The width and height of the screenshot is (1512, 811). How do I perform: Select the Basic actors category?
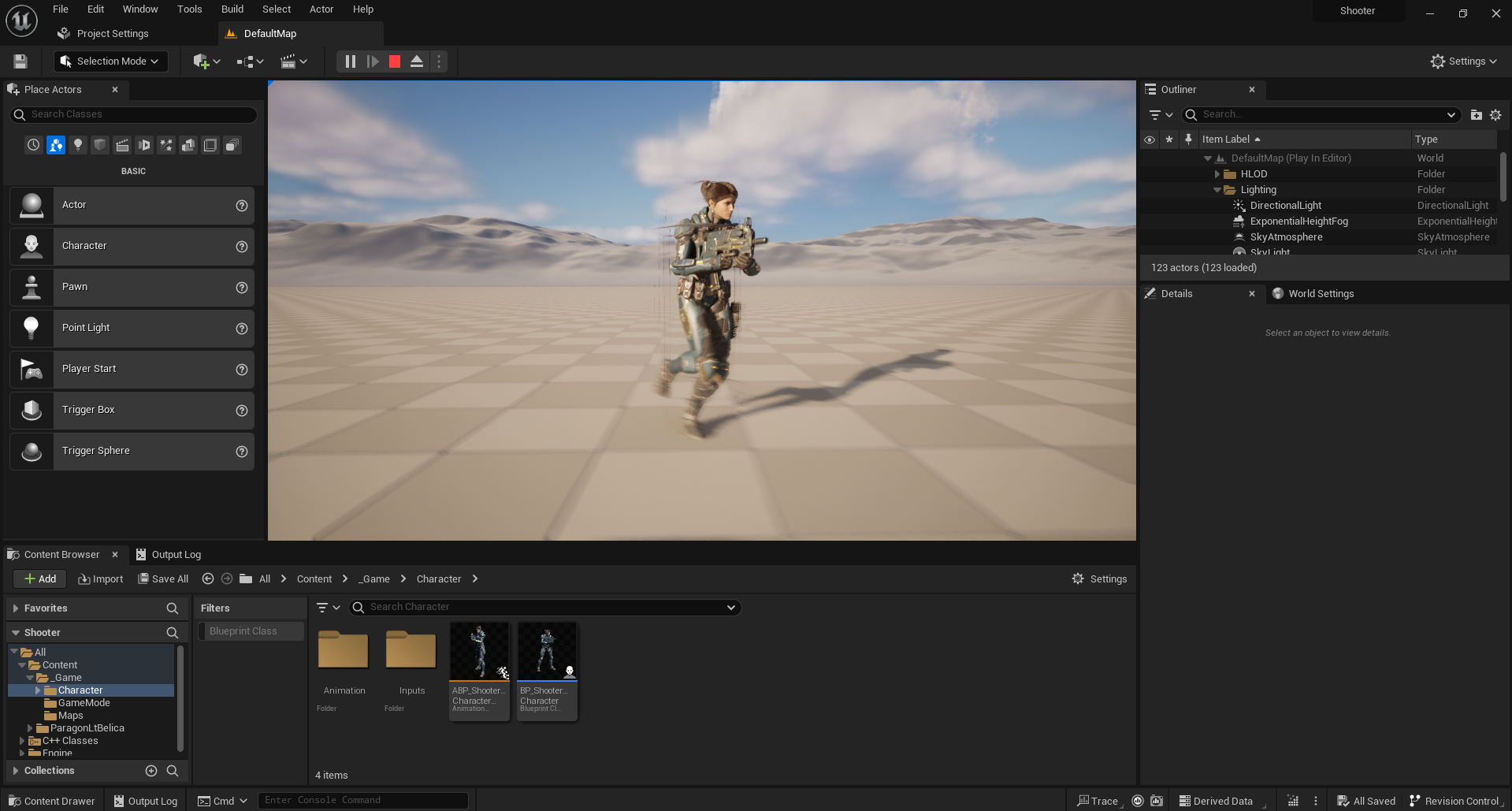point(56,145)
